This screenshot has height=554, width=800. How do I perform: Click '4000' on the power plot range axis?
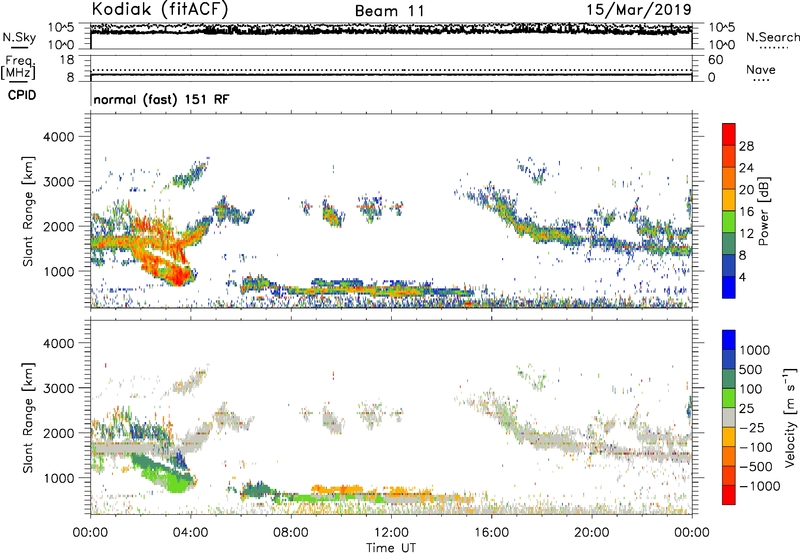[58, 137]
